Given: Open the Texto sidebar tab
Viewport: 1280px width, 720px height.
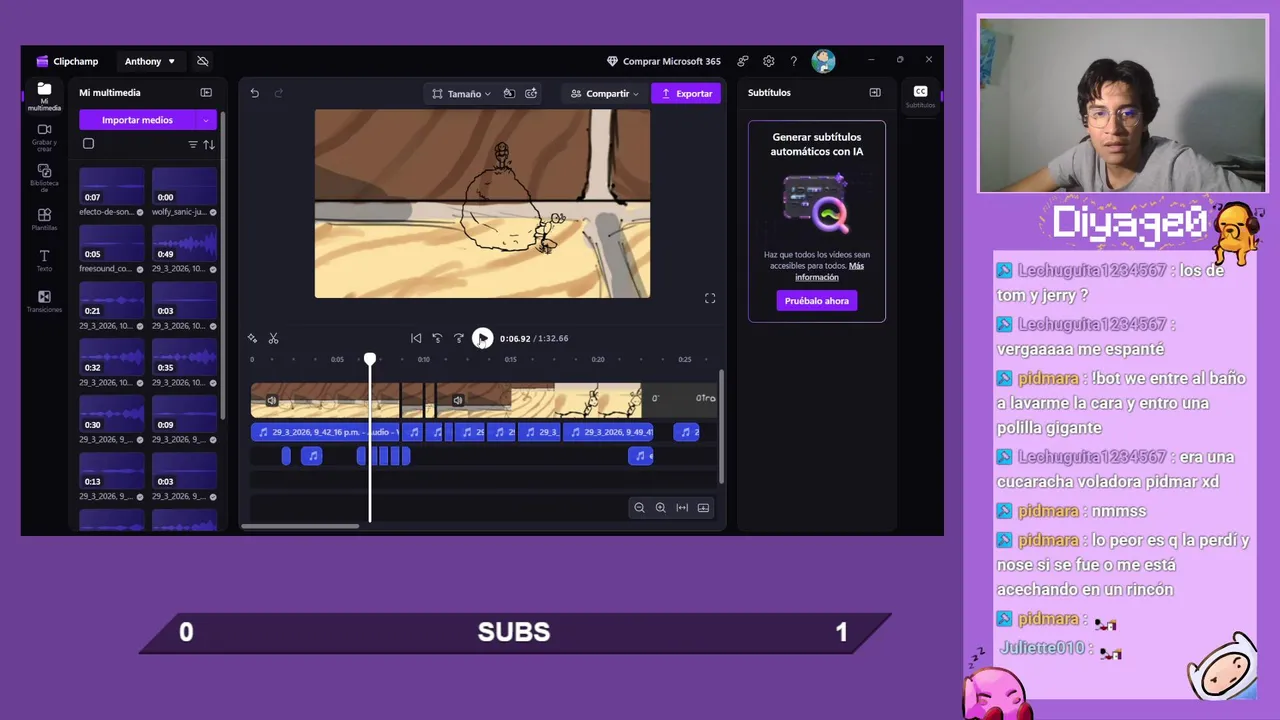Looking at the screenshot, I should [44, 261].
